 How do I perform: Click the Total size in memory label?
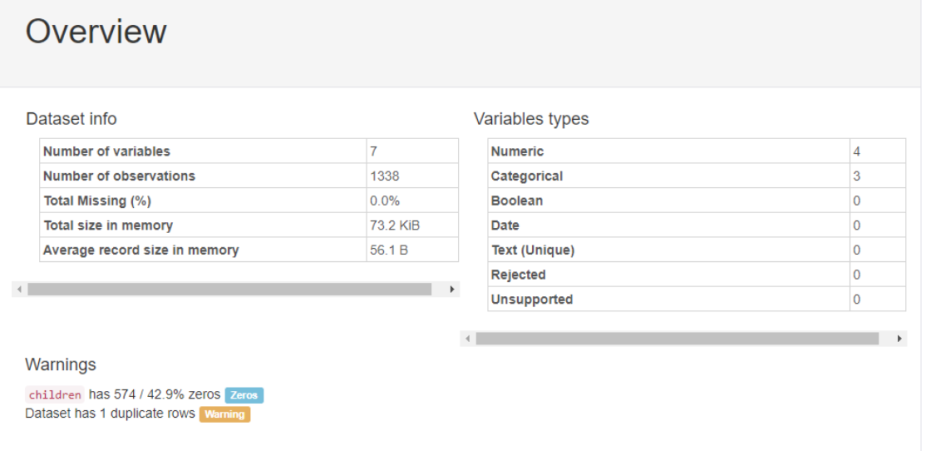(x=108, y=226)
